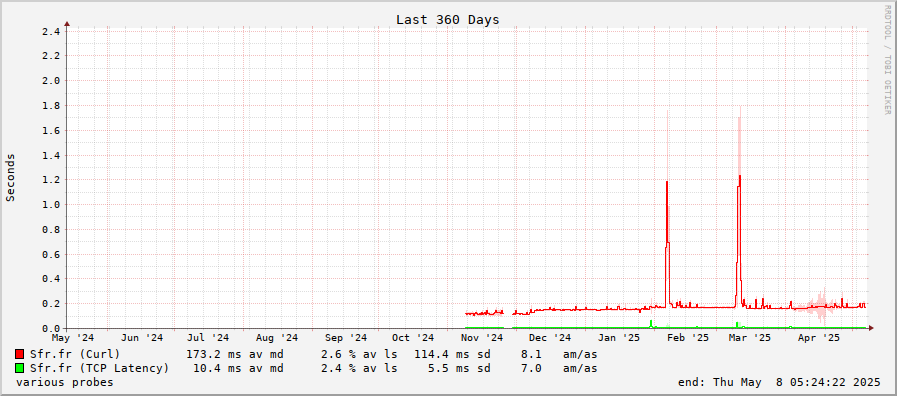Viewport: 897px width, 396px height.
Task: Click the 0.2 y-axis tick label
Action: pos(51,304)
